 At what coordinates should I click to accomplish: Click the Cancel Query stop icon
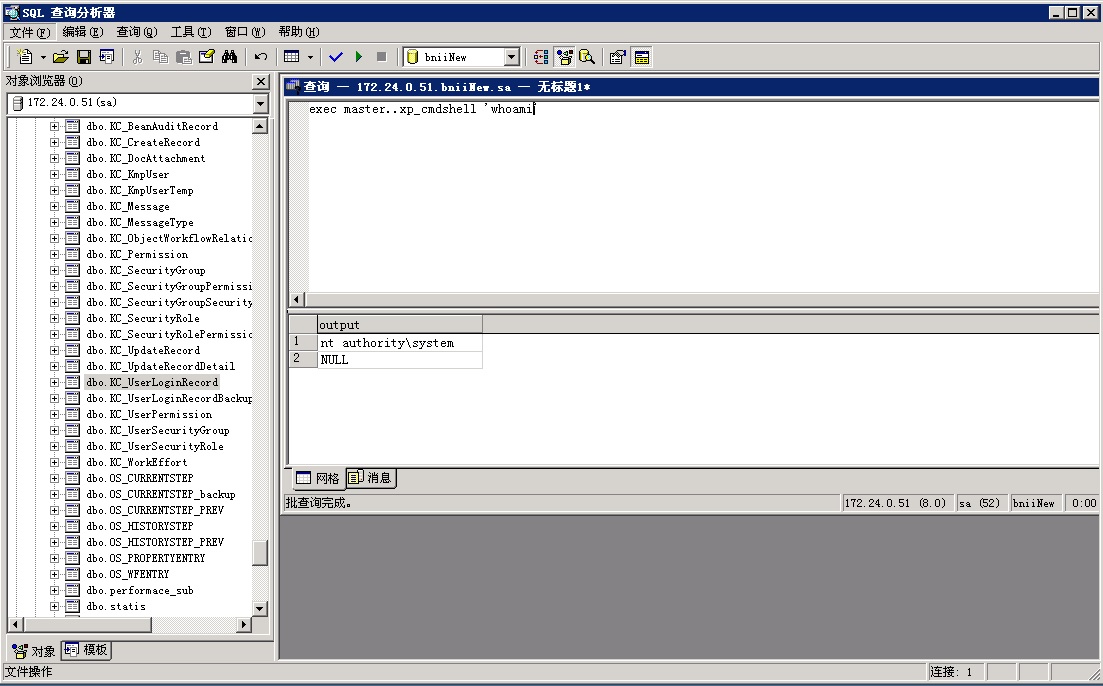point(381,57)
